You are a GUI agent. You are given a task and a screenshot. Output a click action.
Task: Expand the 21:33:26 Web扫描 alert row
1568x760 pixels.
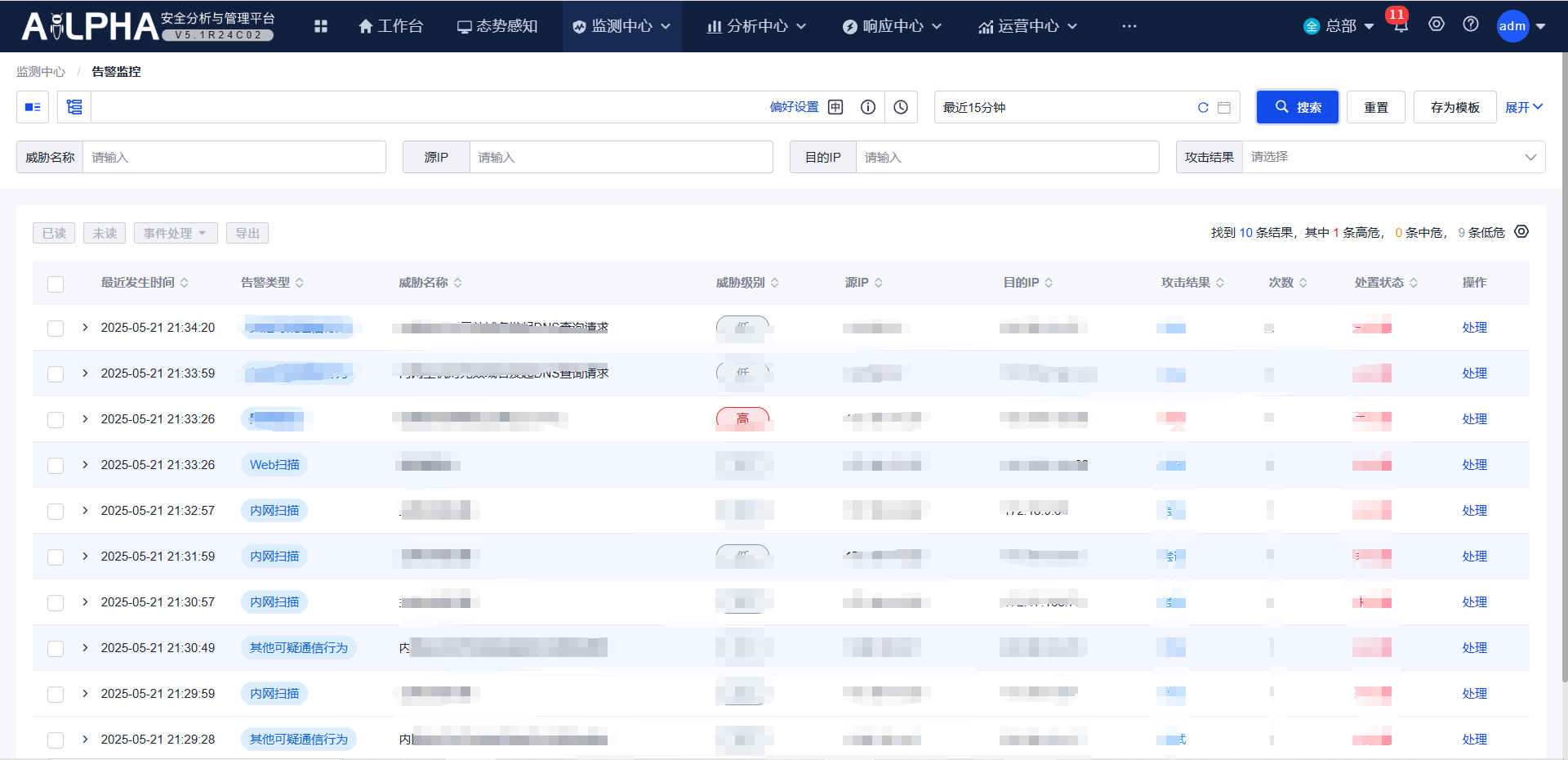[85, 465]
